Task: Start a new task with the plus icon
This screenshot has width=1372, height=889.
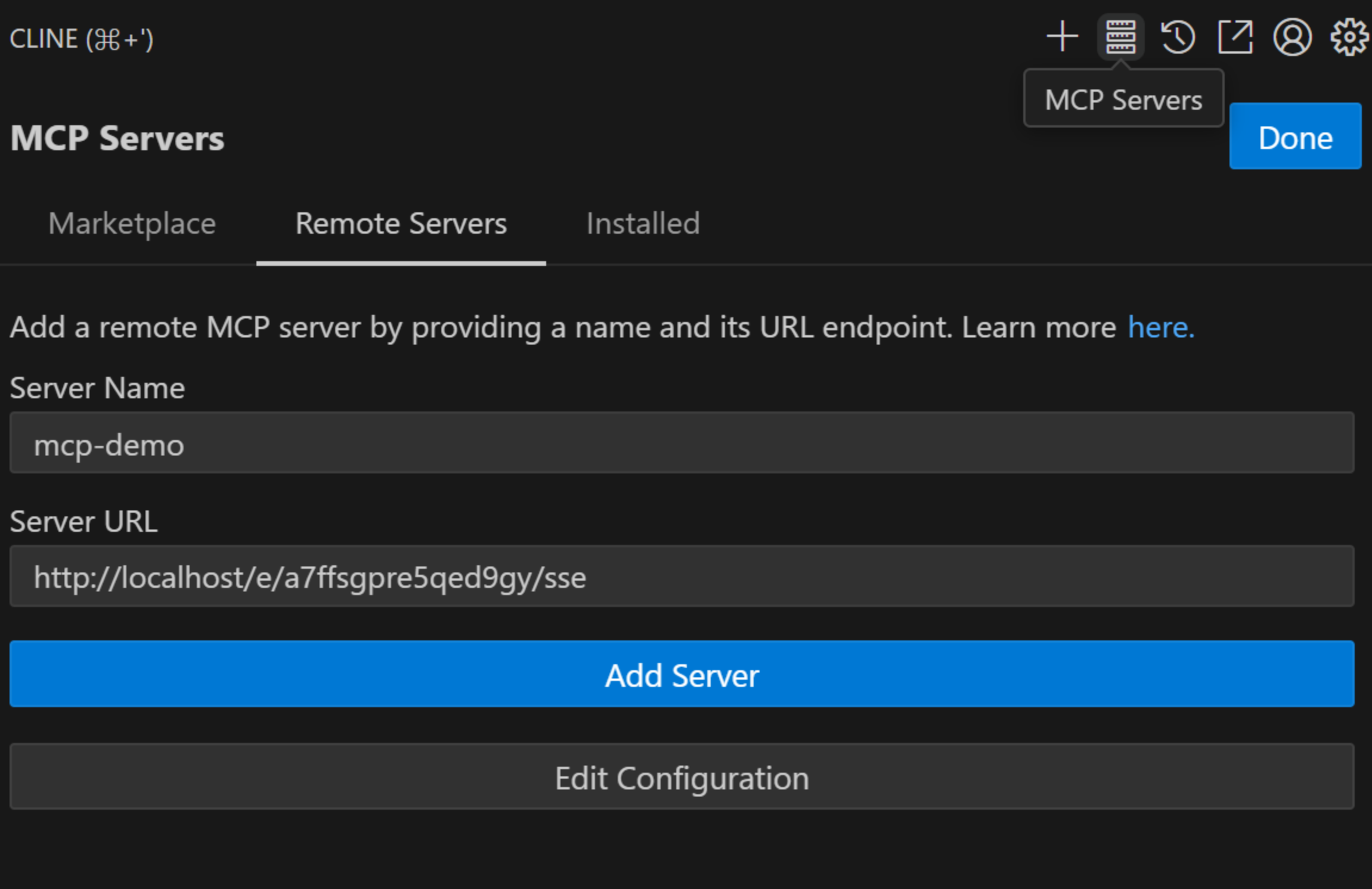Action: (x=1063, y=37)
